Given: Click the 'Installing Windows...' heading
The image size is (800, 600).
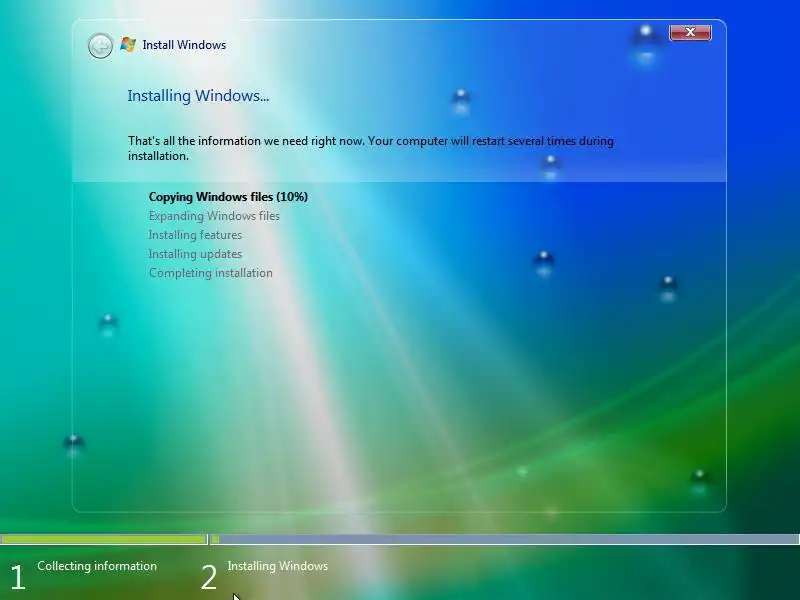Looking at the screenshot, I should (x=198, y=95).
